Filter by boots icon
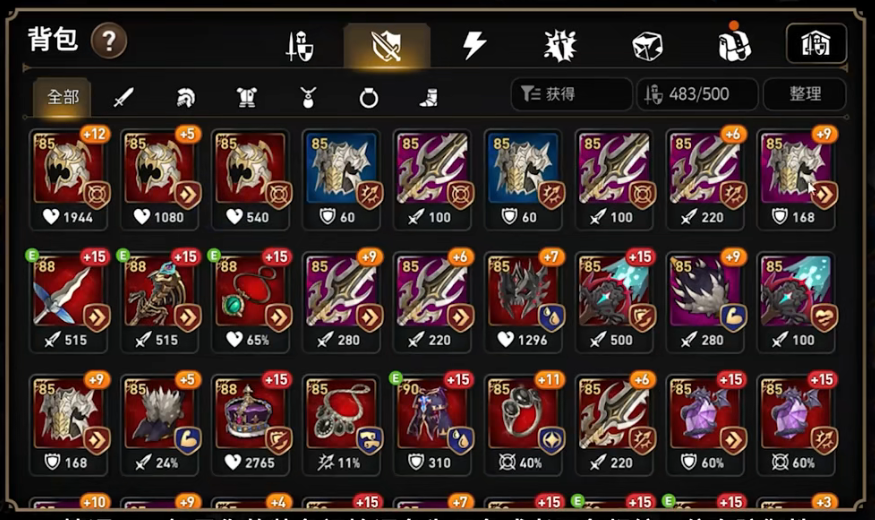Viewport: 875px width, 520px height. tap(429, 98)
